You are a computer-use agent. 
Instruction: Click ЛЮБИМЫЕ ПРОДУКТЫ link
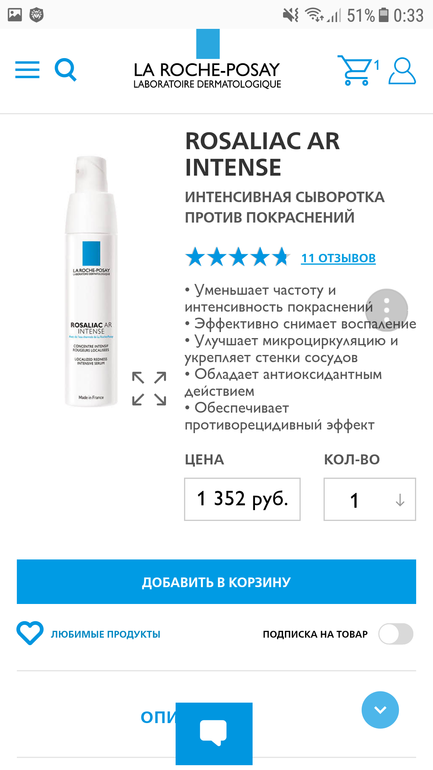[x=106, y=634]
